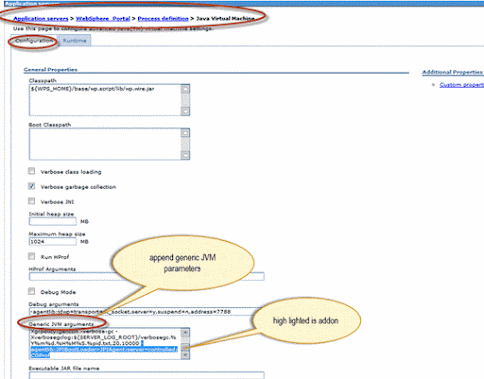Open Custom properties link
This screenshot has height=379, width=484.
(x=462, y=85)
